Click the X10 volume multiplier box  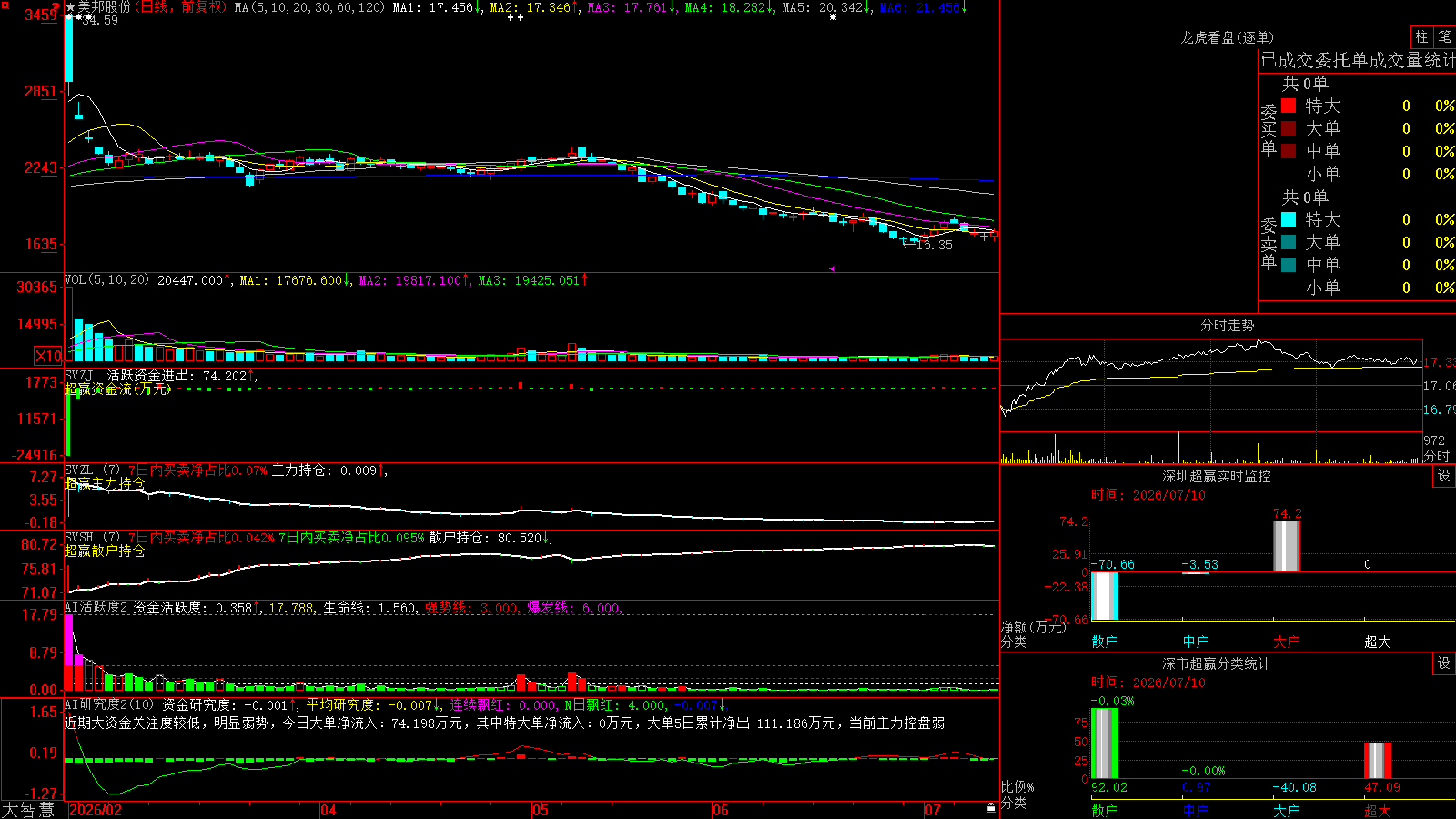tap(48, 356)
